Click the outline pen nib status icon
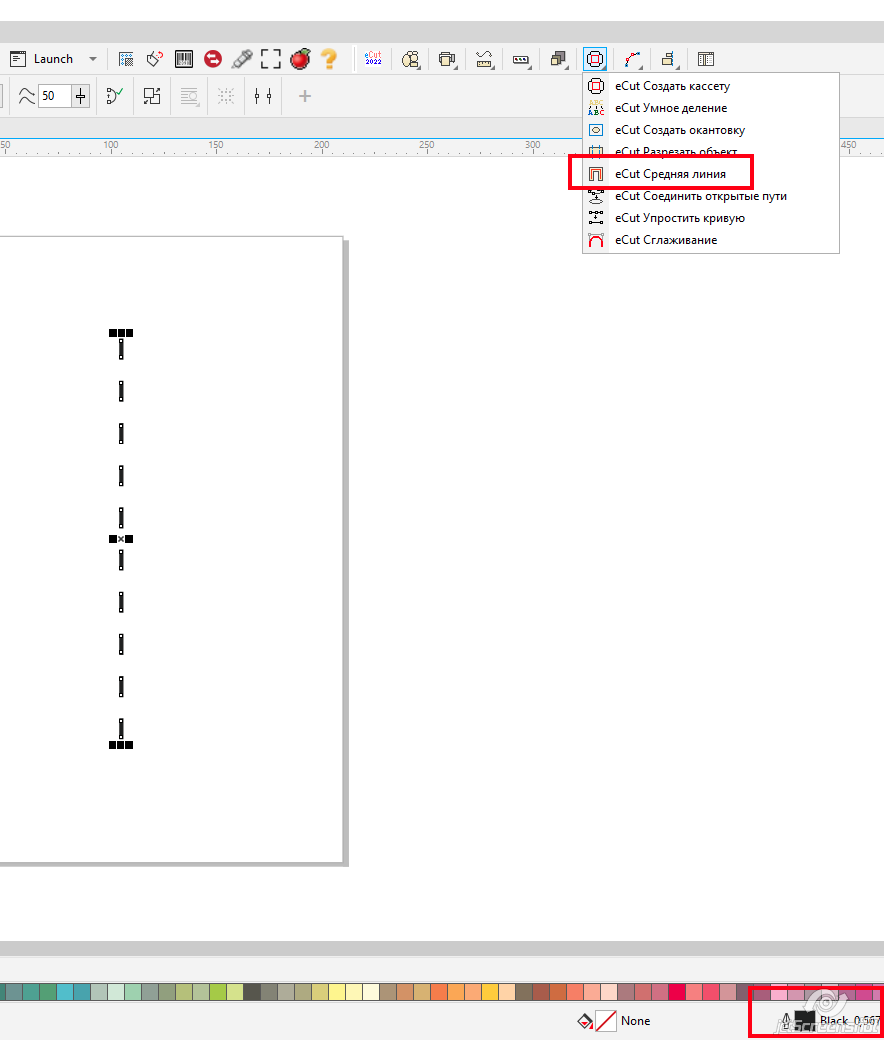884x1040 pixels. coord(786,1021)
